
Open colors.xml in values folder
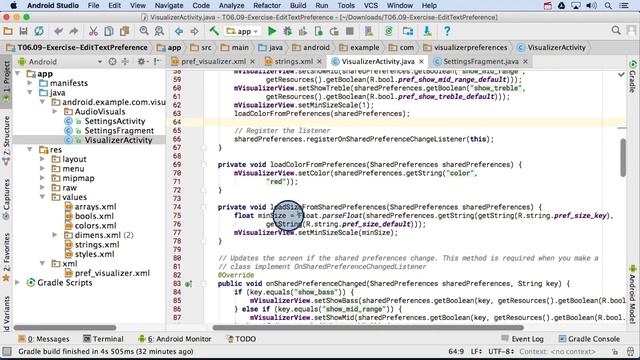coord(96,226)
